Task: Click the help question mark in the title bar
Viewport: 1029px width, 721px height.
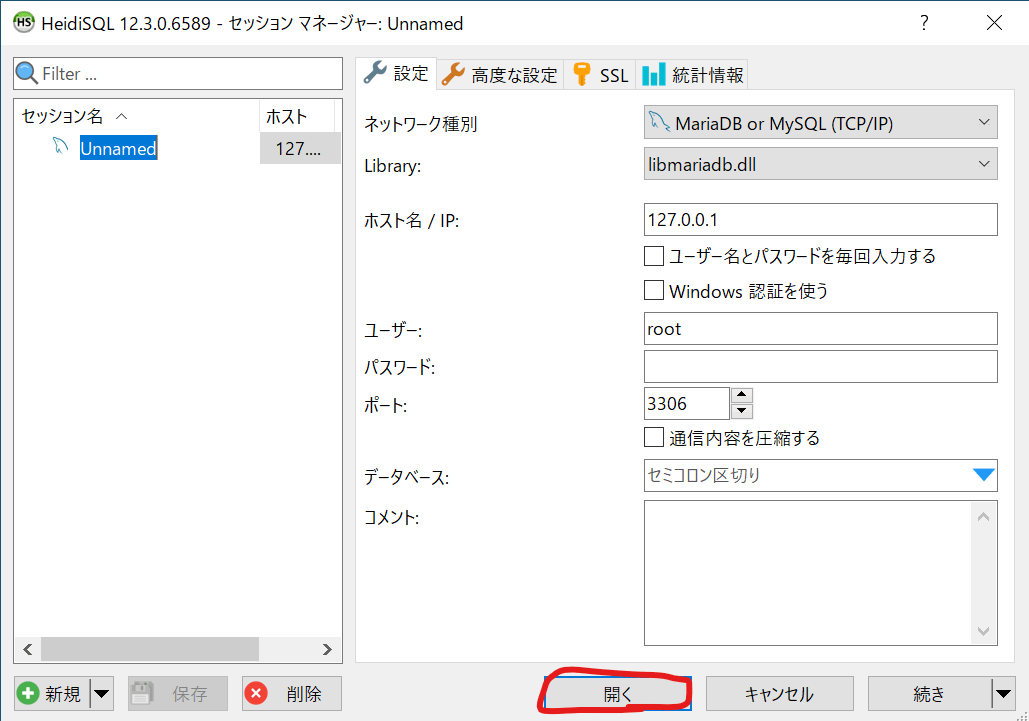Action: tap(924, 23)
